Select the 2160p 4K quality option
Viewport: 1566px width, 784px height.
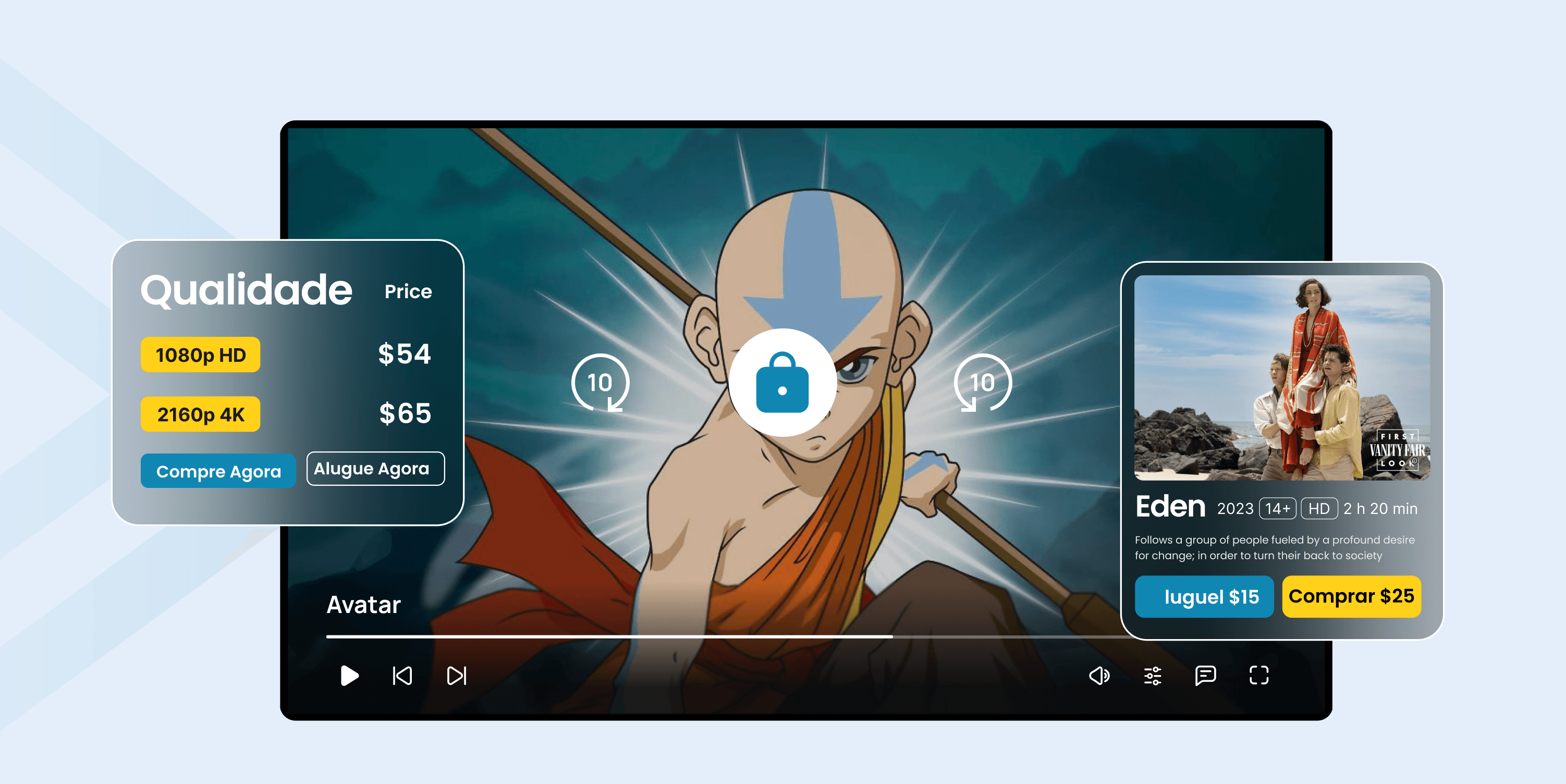click(x=200, y=414)
